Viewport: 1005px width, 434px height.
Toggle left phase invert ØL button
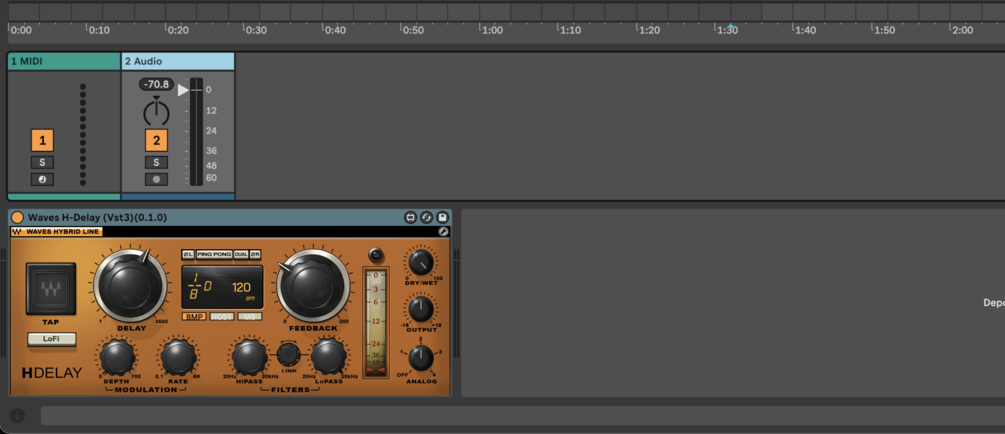pos(188,255)
